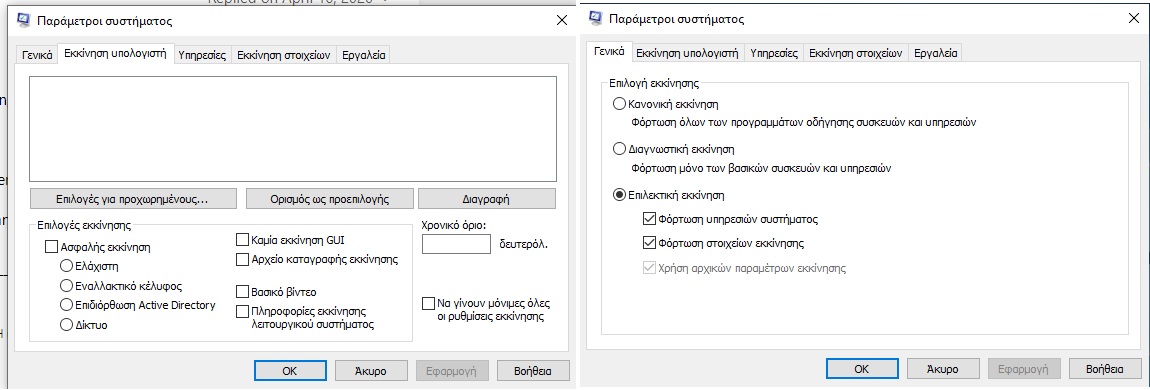Tick the Βασικό βίντεο checkbox

click(243, 291)
